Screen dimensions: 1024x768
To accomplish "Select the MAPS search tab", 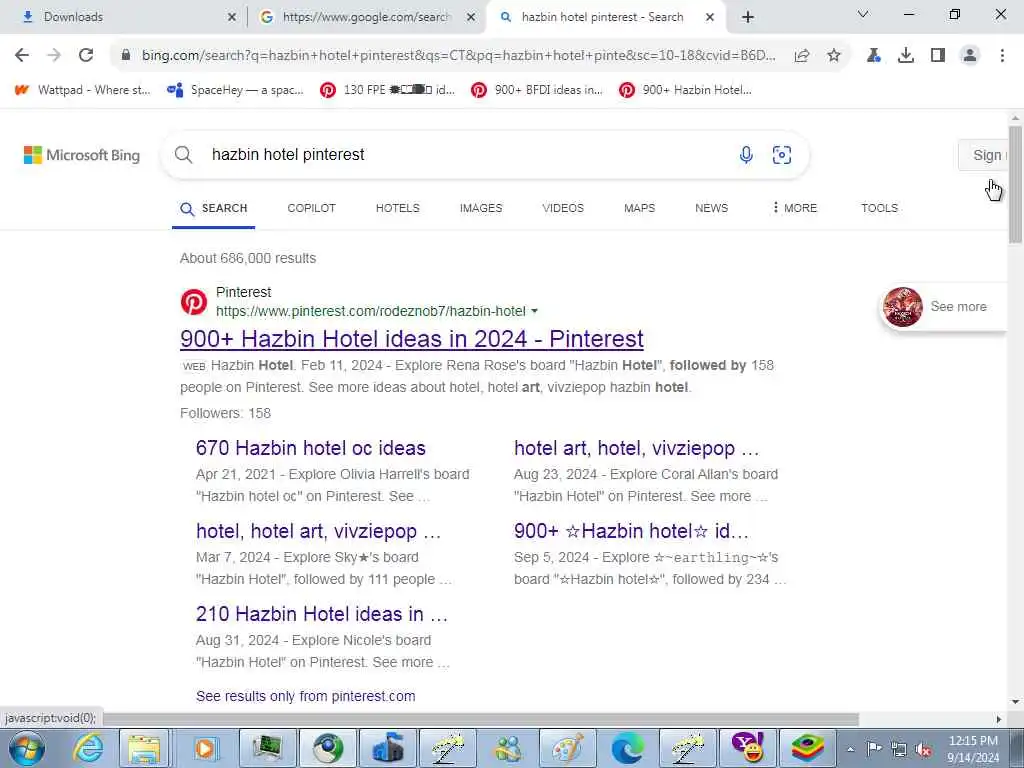I will 639,208.
